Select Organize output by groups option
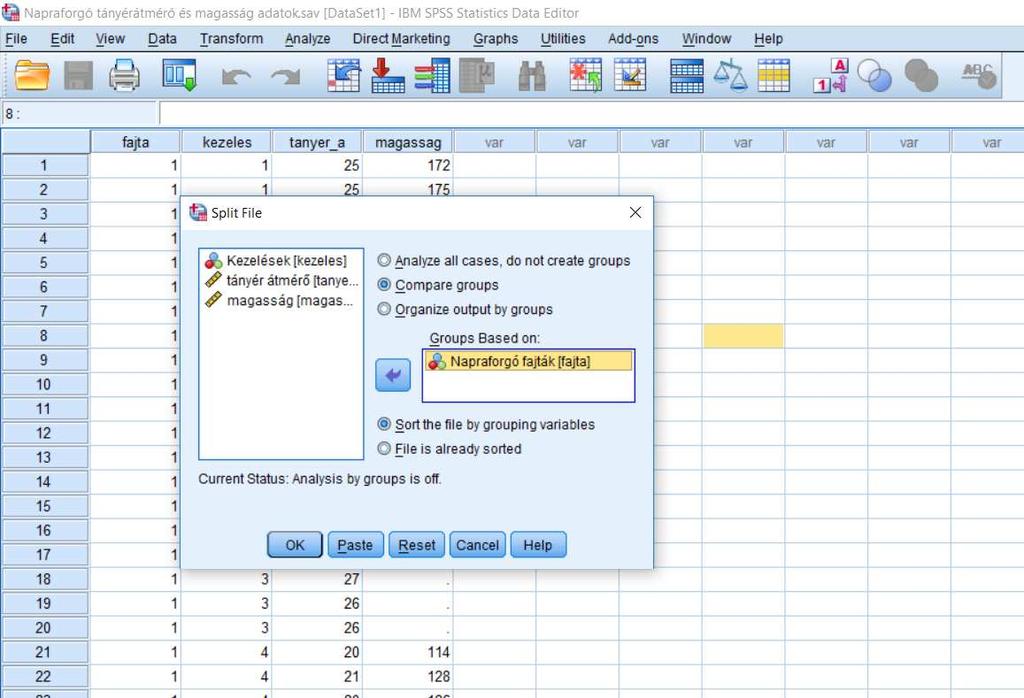 pyautogui.click(x=465, y=309)
